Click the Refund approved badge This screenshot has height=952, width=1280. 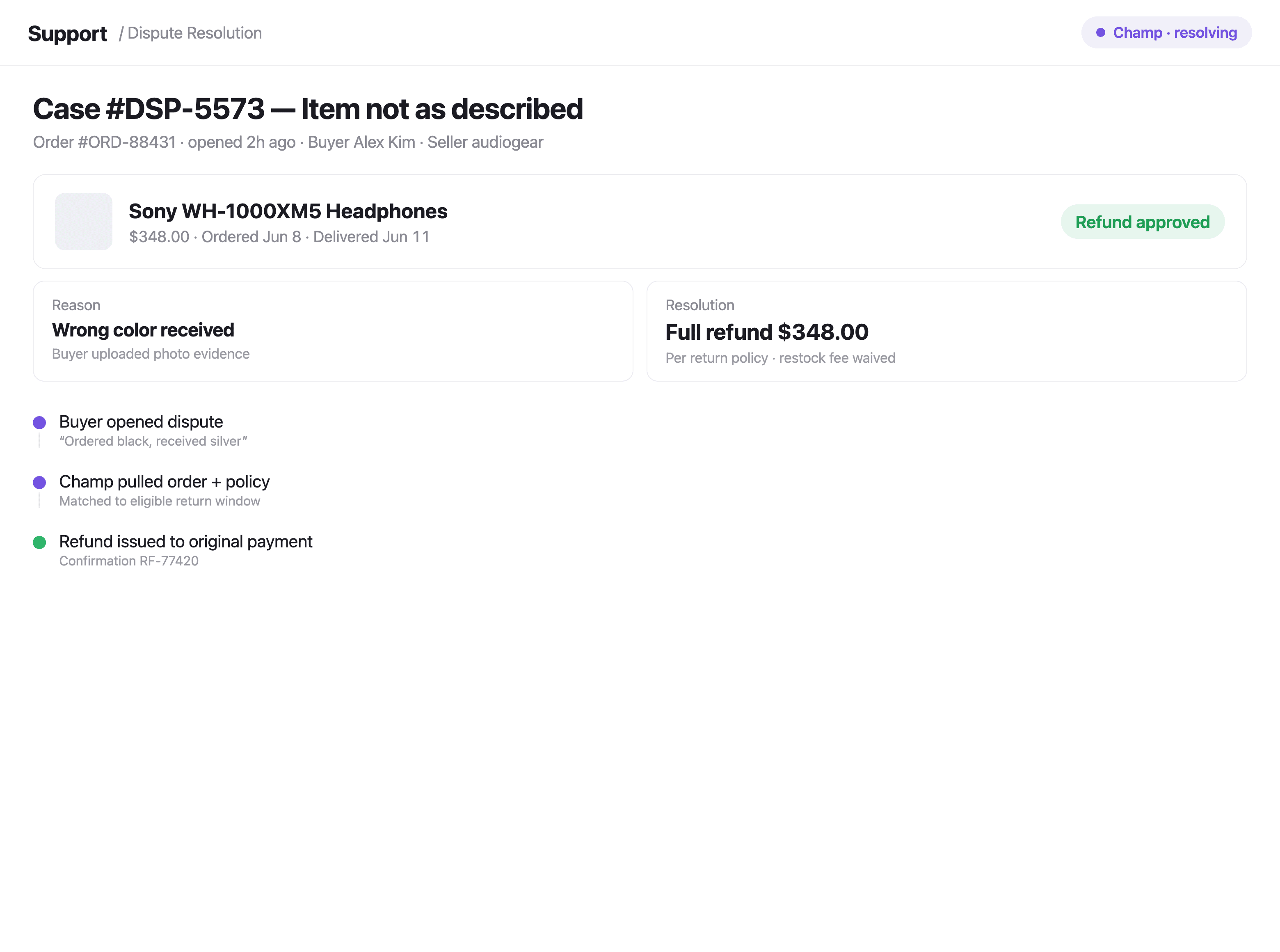coord(1142,222)
